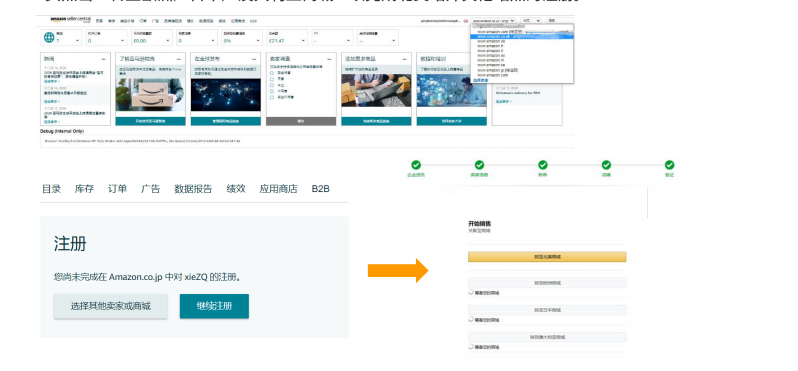Click the UK flag icon beside account name
The image size is (798, 371).
(466, 21)
